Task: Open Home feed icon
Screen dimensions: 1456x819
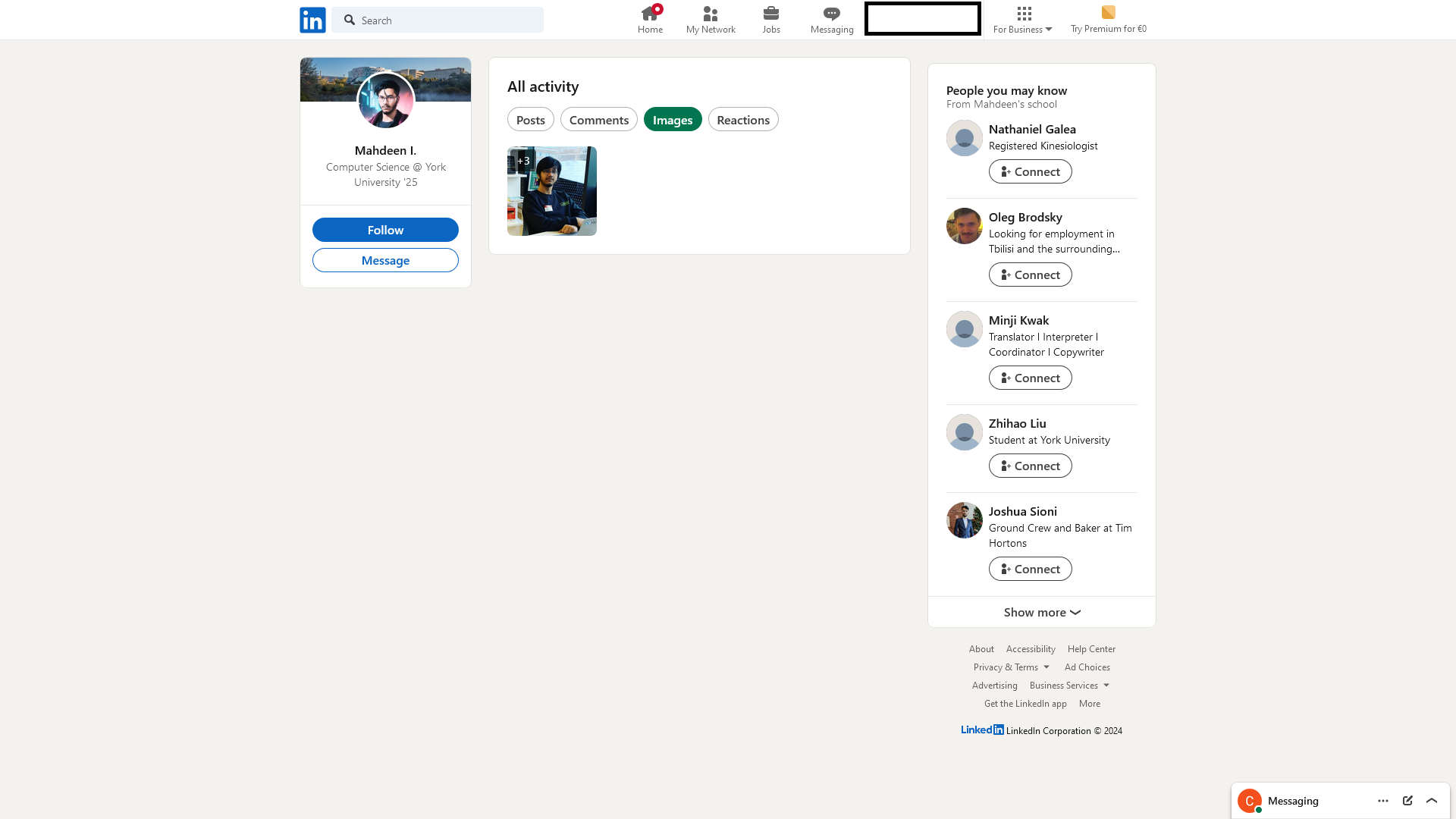Action: [x=650, y=14]
